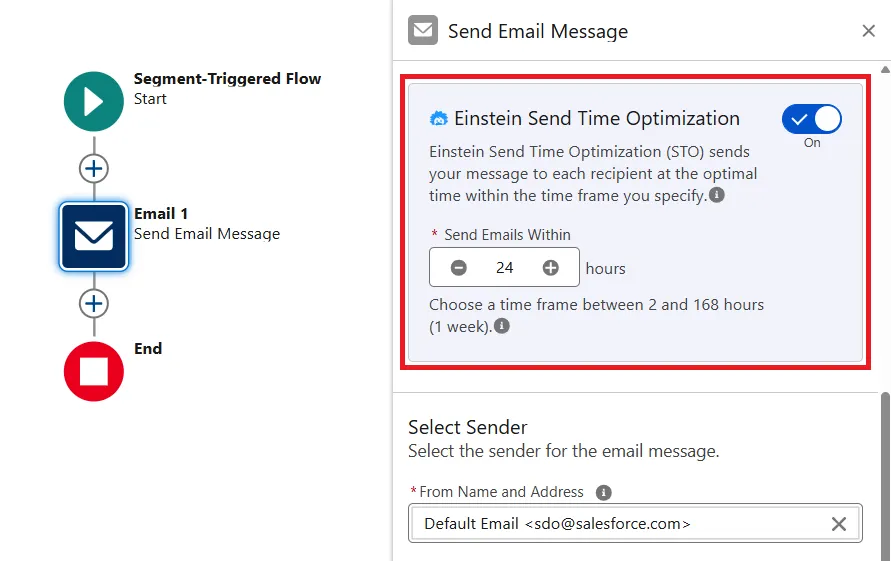The image size is (891, 561).
Task: Open From Name and Address help icon
Action: pos(603,492)
